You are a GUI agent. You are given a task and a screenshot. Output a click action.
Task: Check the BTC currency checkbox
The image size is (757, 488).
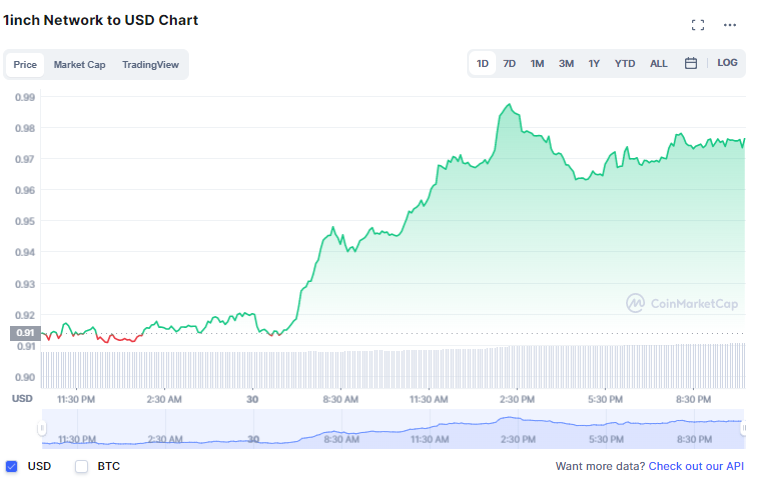pyautogui.click(x=82, y=466)
